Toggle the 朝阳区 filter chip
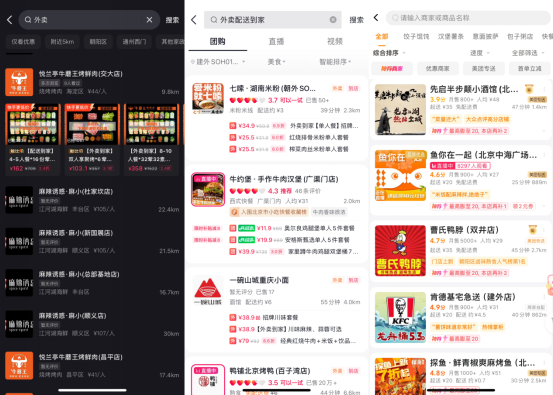553x395 pixels. click(x=98, y=42)
